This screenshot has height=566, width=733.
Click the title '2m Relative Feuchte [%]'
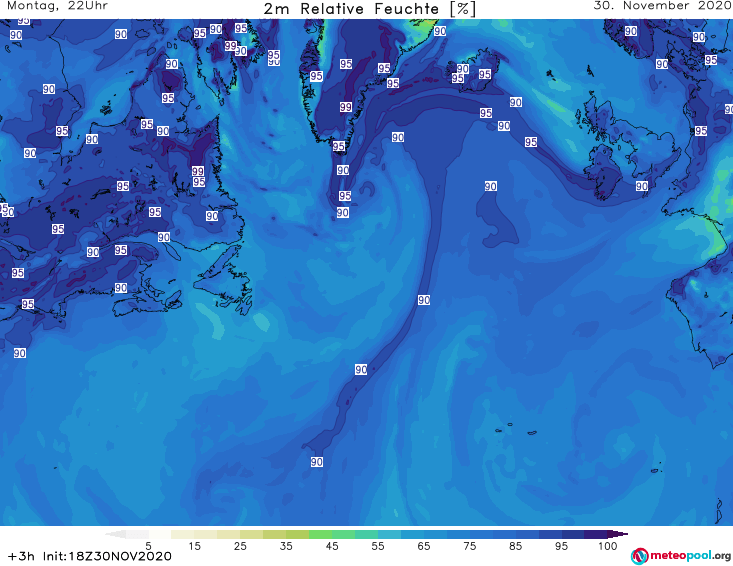370,9
